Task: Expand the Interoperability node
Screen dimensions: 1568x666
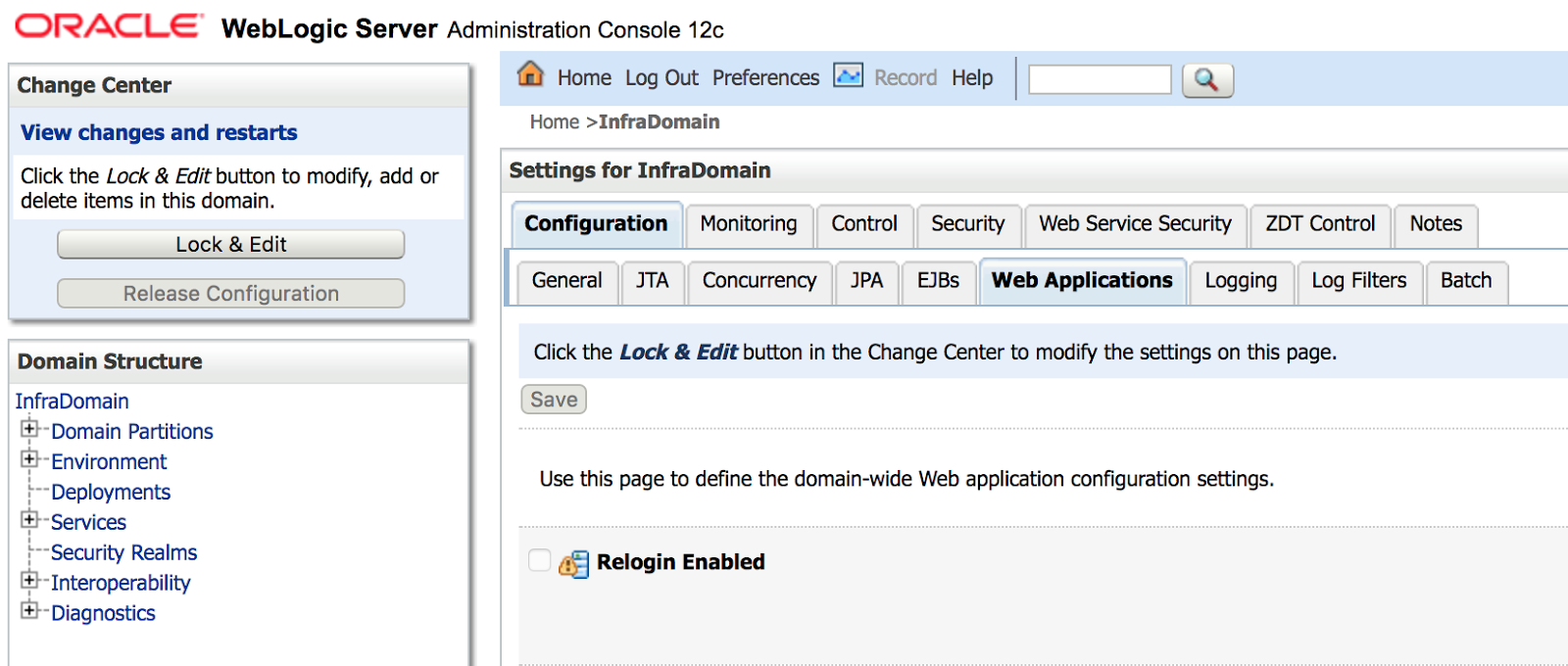Action: click(29, 581)
